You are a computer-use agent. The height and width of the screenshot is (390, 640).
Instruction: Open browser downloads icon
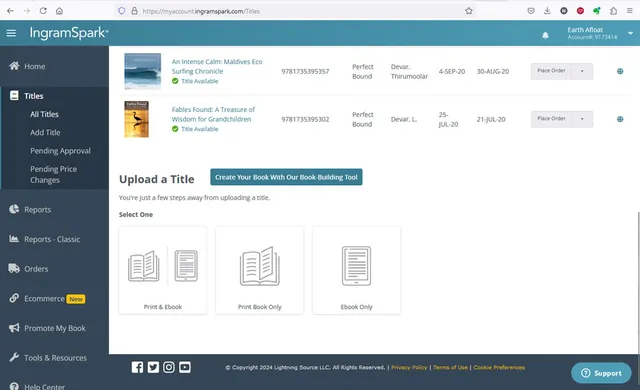point(547,11)
